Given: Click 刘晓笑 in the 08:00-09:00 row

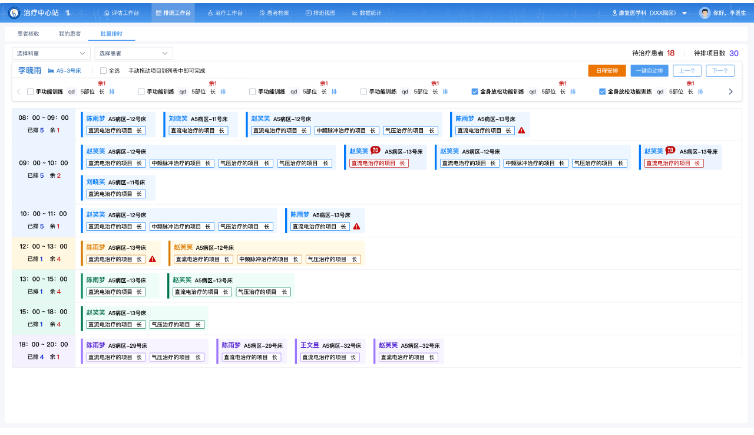Looking at the screenshot, I should pyautogui.click(x=178, y=118).
